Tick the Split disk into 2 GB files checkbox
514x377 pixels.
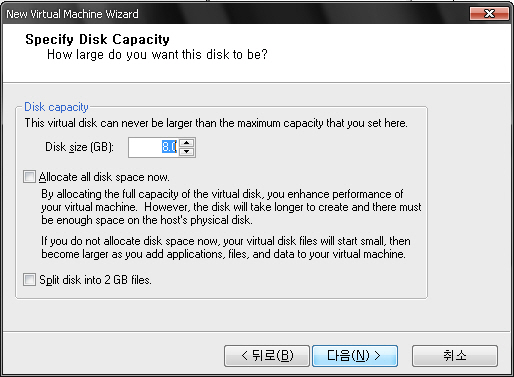29,279
